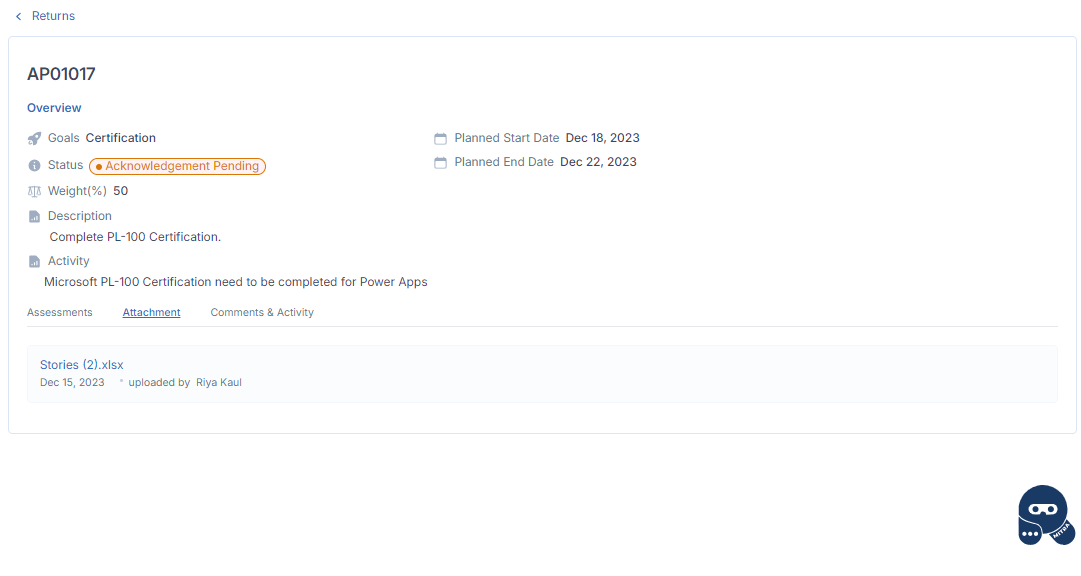This screenshot has height=576, width=1081.
Task: Open the Comments & Activity tab
Action: [x=262, y=312]
